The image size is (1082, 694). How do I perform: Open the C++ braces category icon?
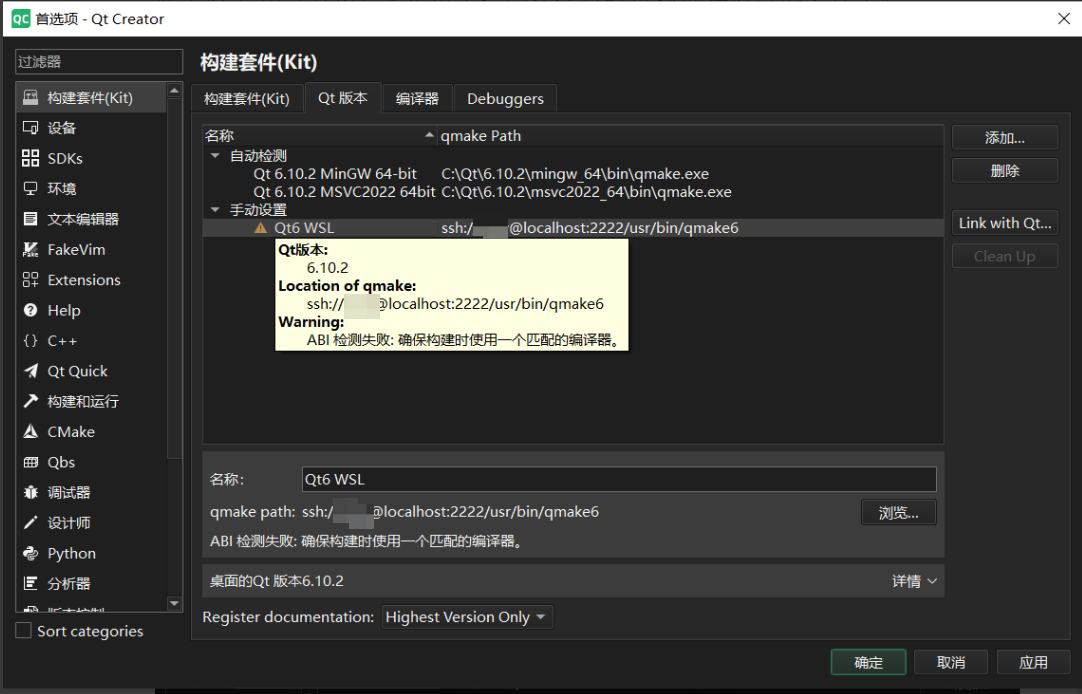tap(30, 340)
